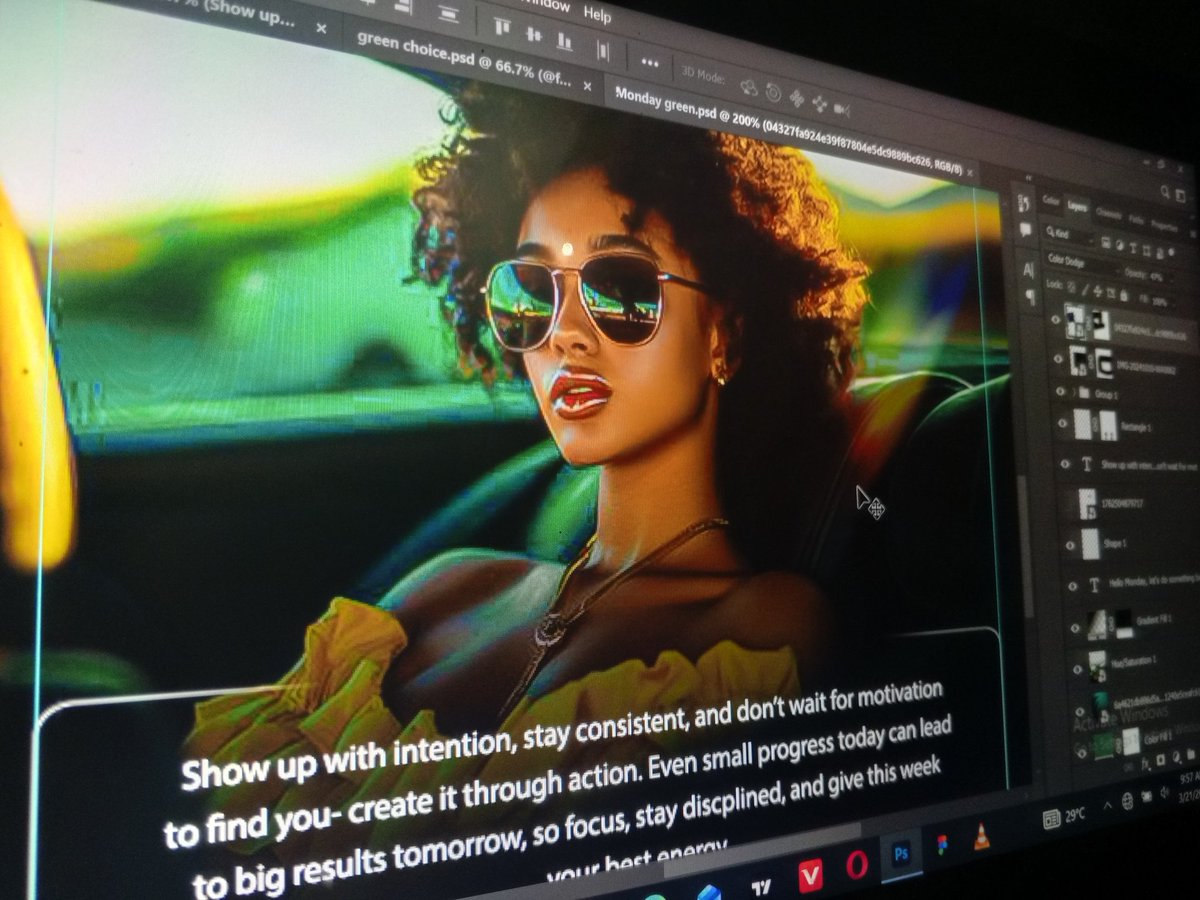
Task: Hide the IMG-2024 layer
Action: (x=1058, y=359)
